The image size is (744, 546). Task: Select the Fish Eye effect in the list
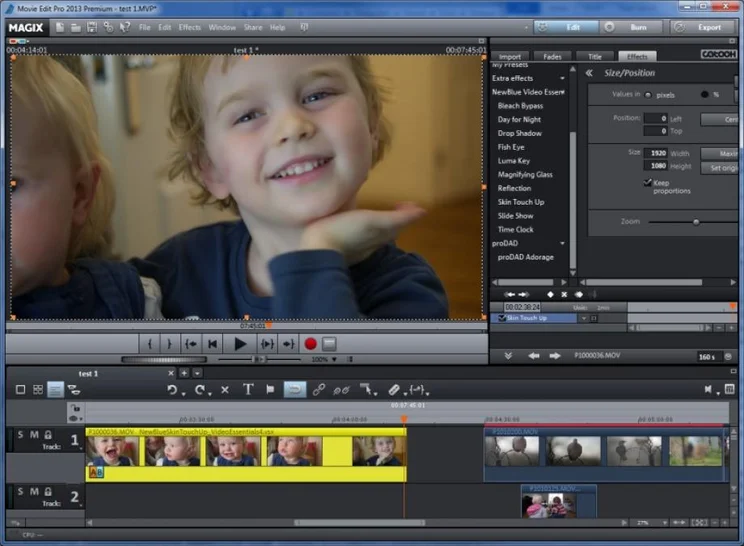(511, 147)
